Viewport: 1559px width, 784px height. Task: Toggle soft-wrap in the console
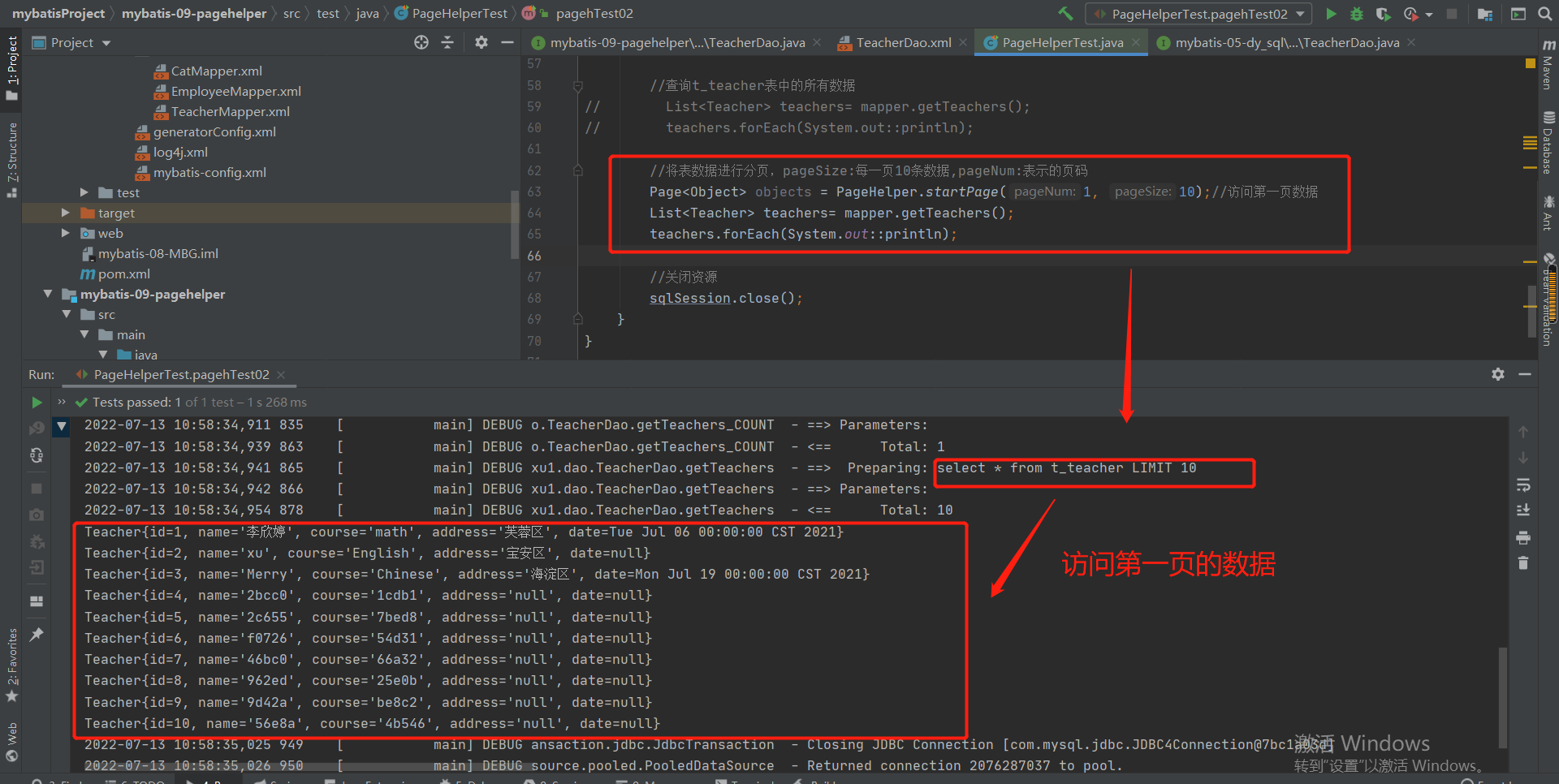tap(1523, 485)
